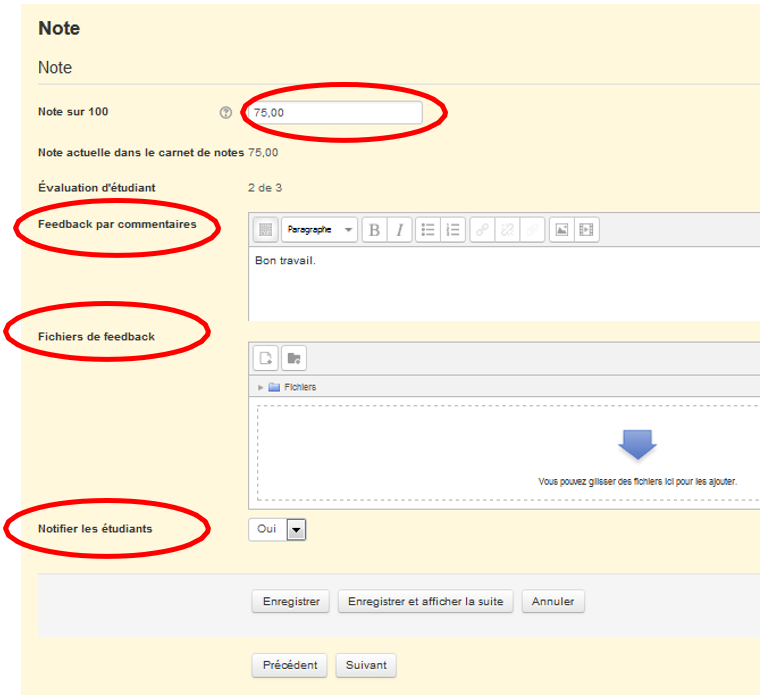Image resolution: width=764 pixels, height=698 pixels.
Task: Add a file to feedback files
Action: point(267,358)
